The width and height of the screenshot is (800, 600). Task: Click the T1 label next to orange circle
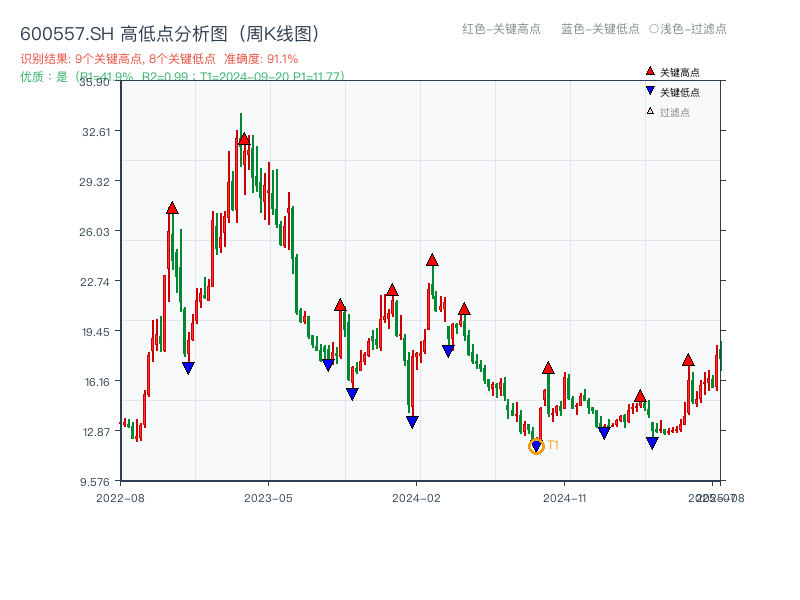coord(551,445)
